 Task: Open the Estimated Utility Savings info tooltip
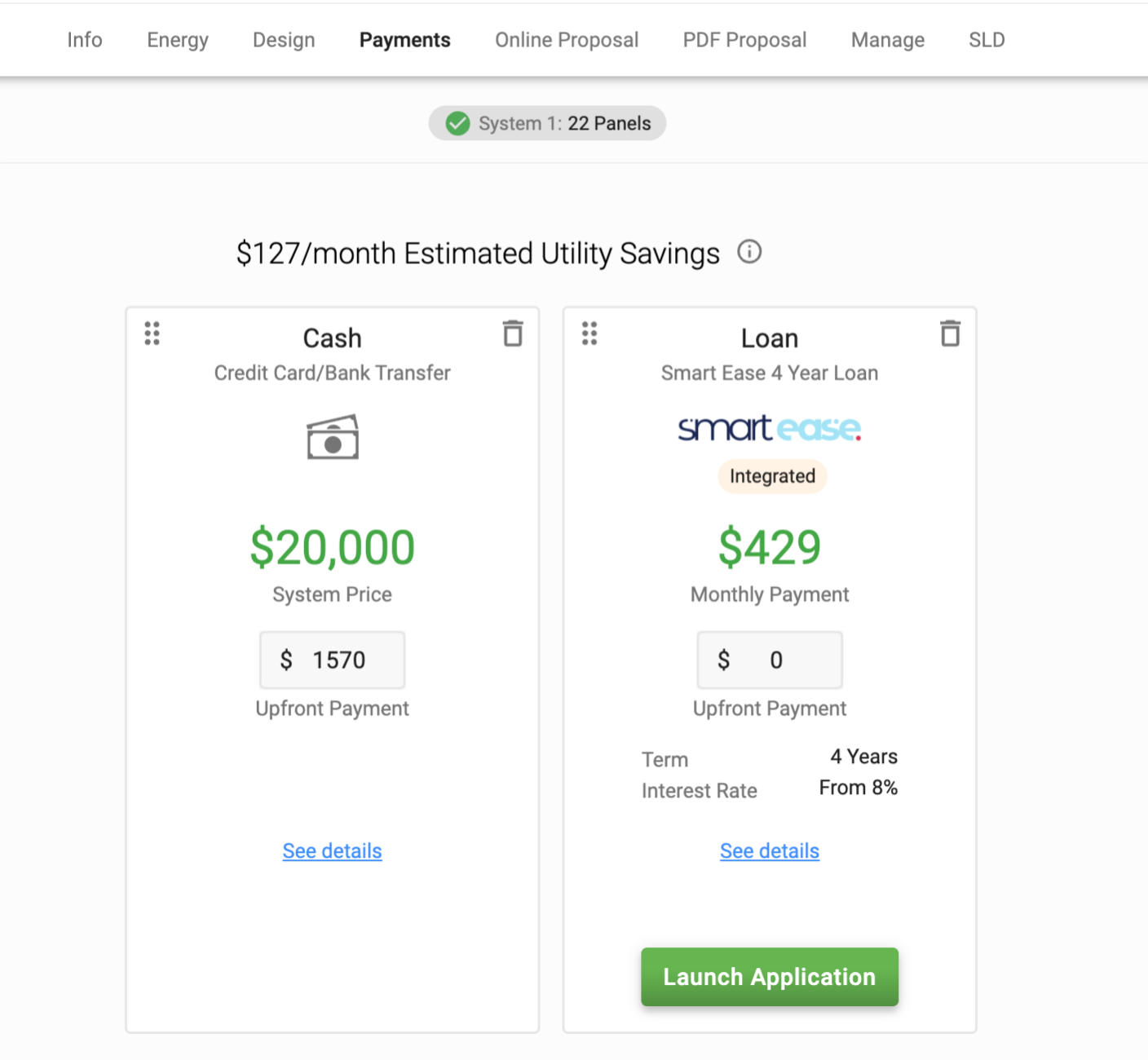pyautogui.click(x=749, y=252)
